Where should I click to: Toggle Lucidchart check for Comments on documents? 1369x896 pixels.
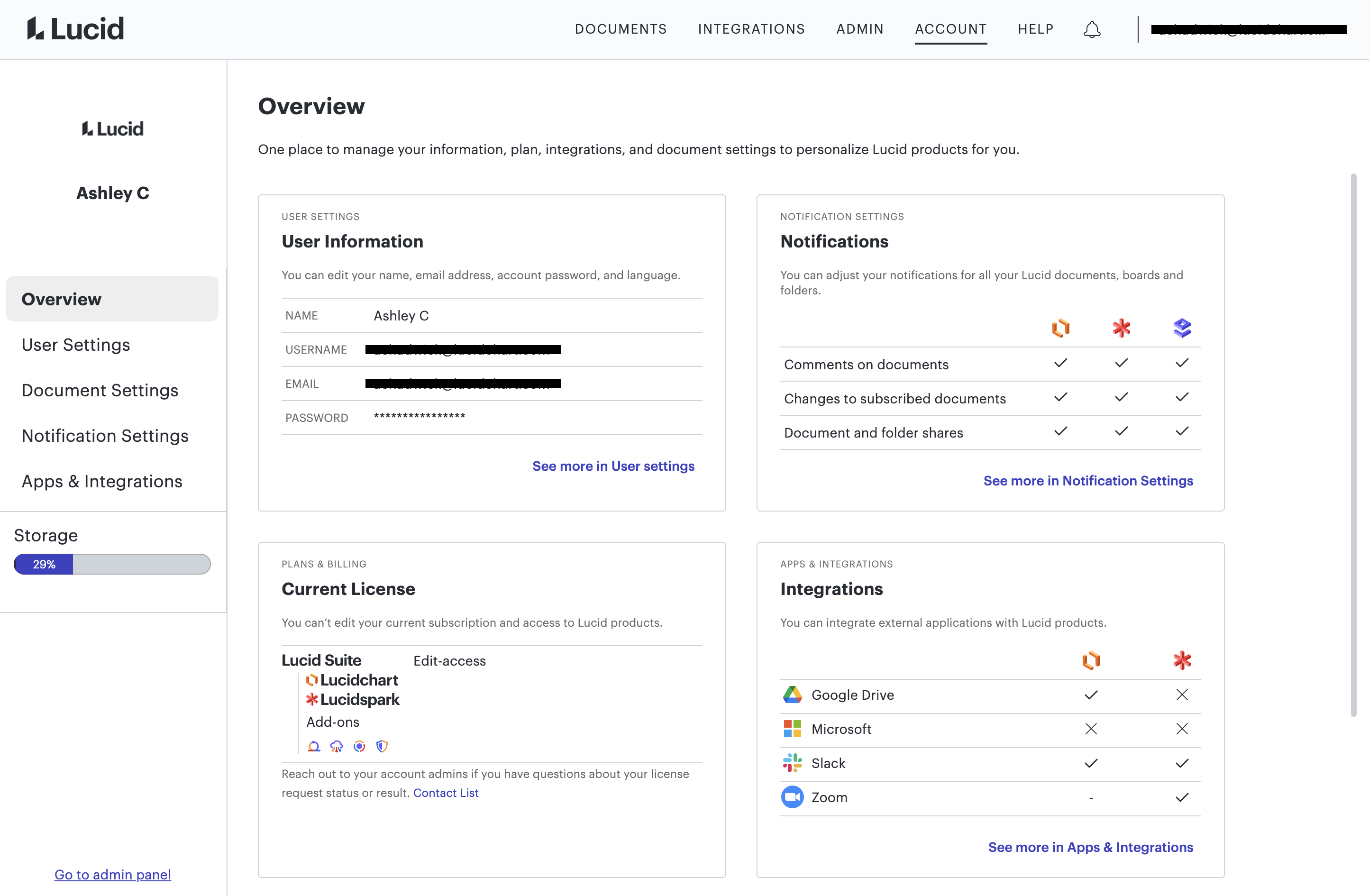(x=1060, y=364)
